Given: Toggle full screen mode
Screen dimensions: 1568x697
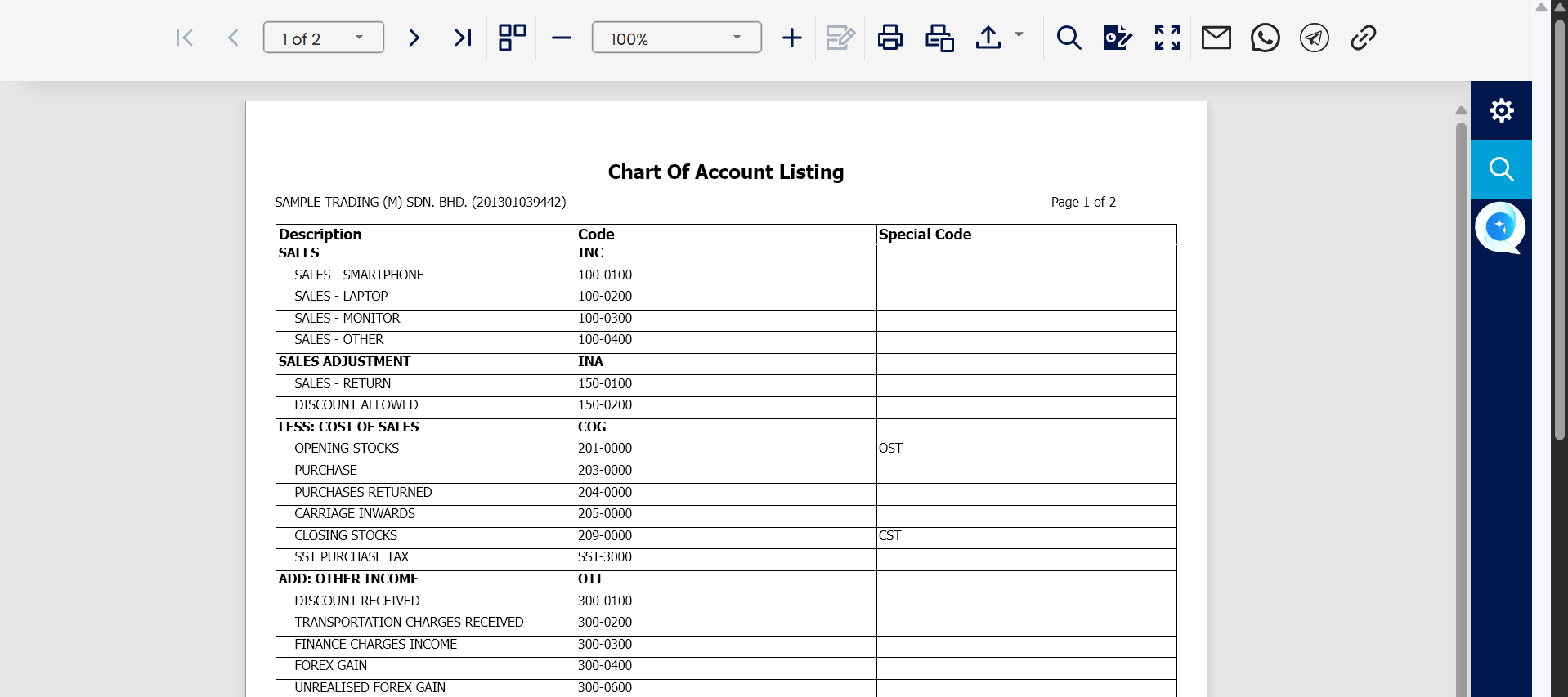Looking at the screenshot, I should (x=1167, y=38).
